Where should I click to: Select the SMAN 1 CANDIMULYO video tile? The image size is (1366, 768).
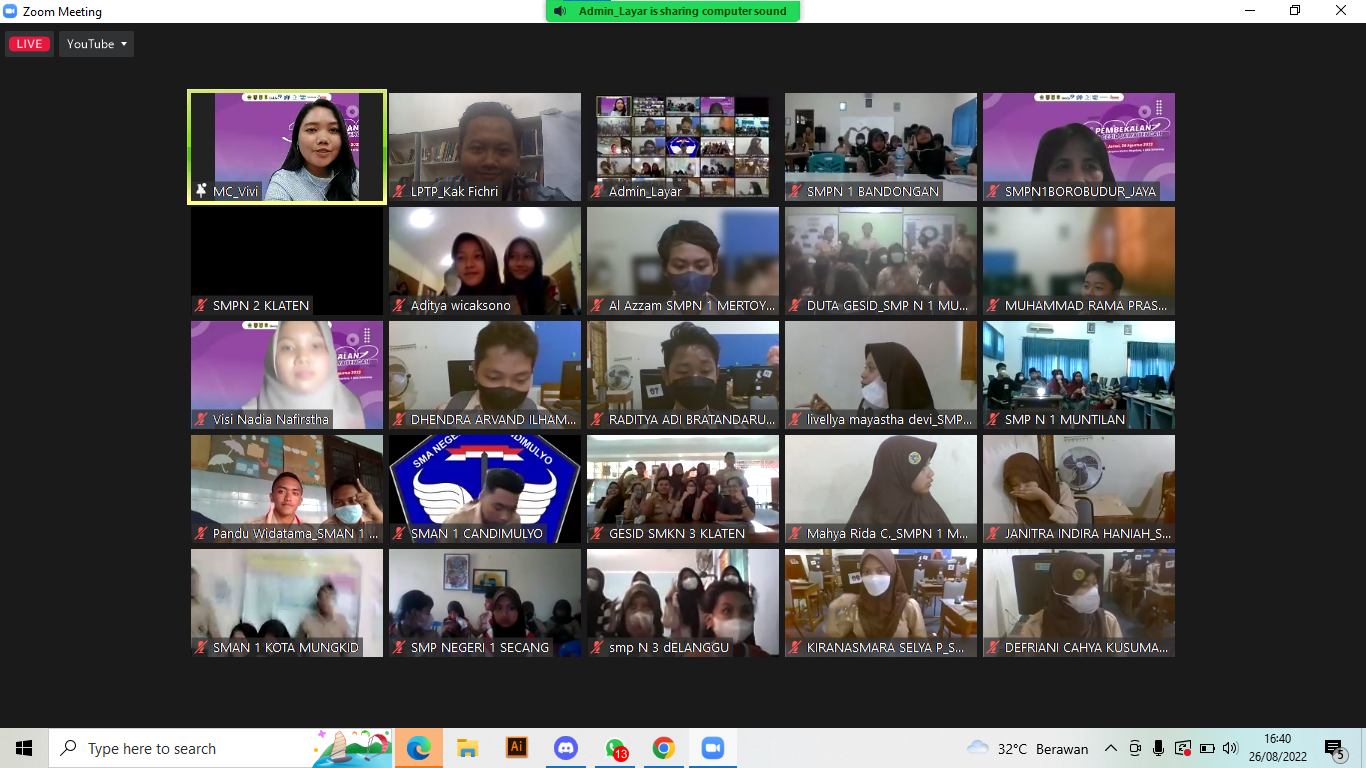(x=485, y=488)
